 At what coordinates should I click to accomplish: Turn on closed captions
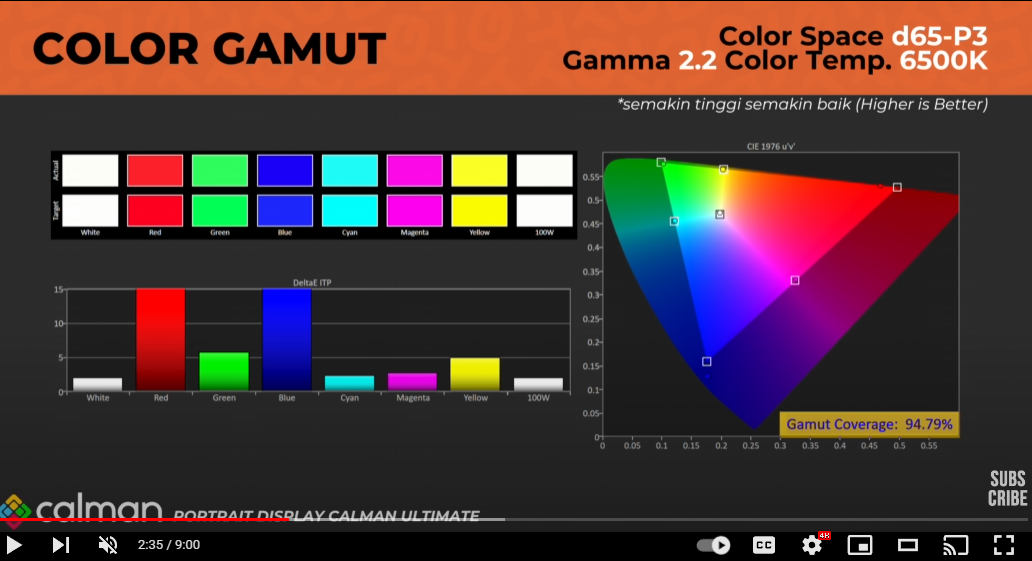click(763, 545)
